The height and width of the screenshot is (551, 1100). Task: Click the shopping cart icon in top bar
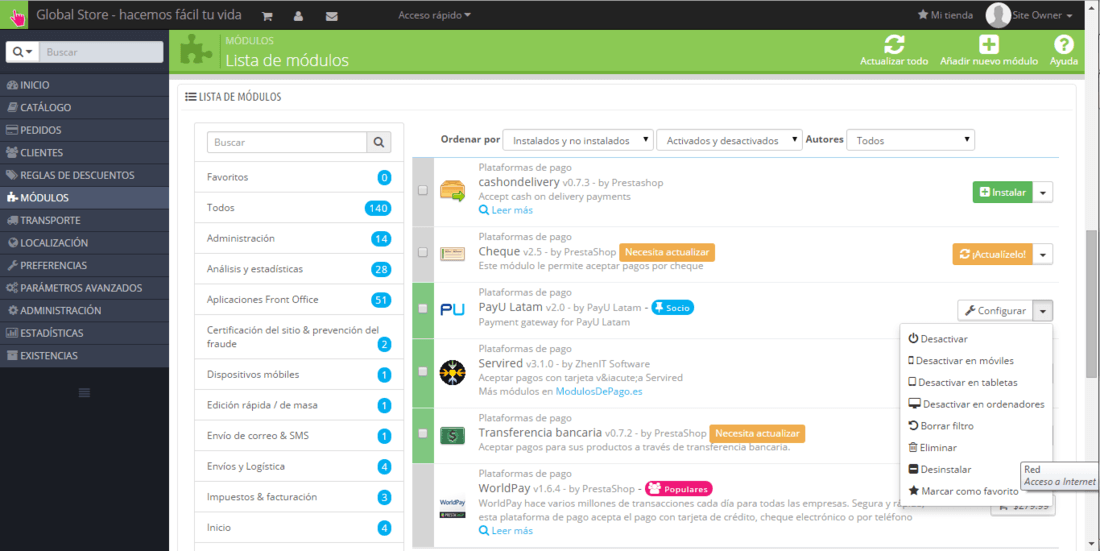[267, 15]
